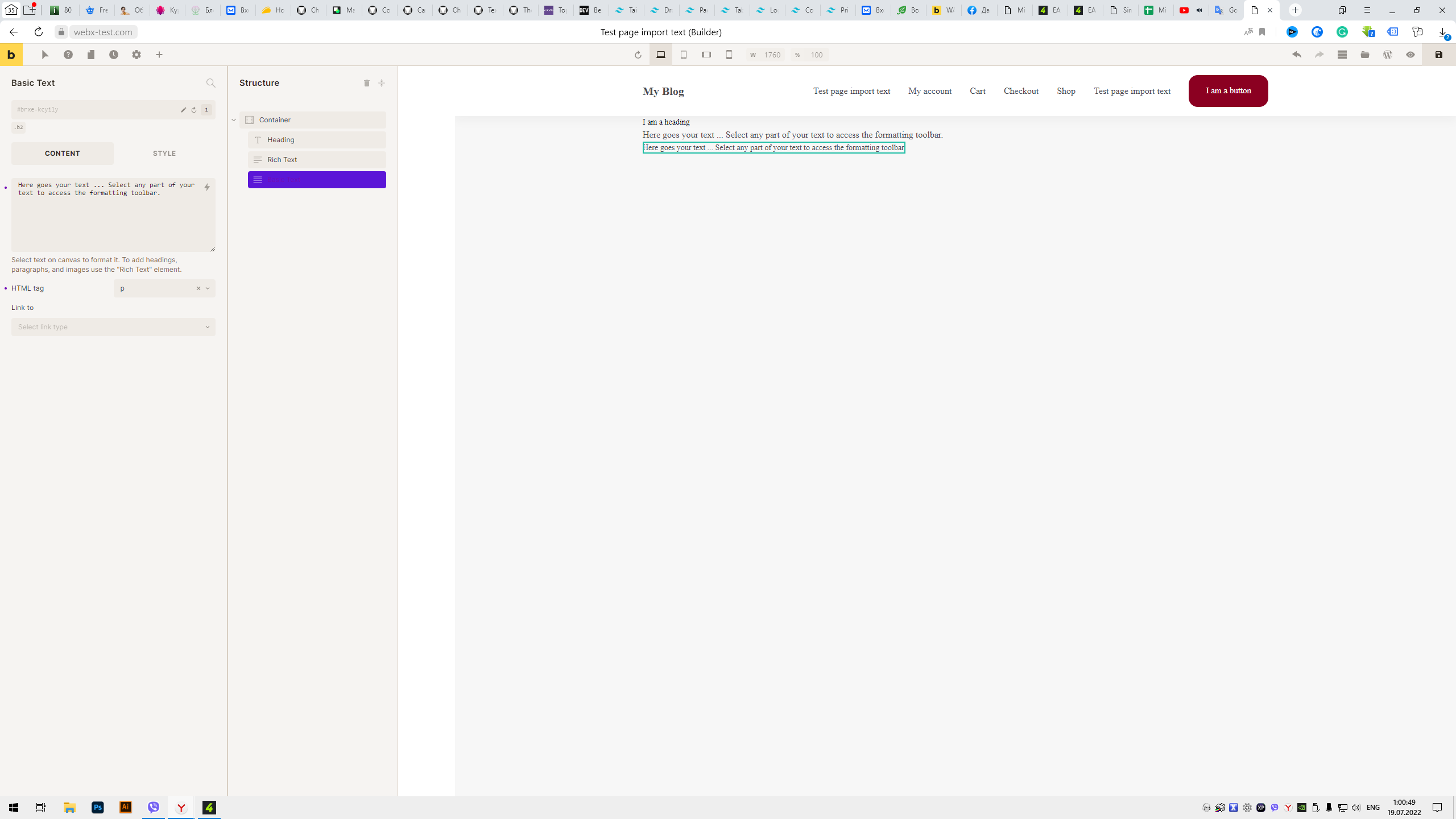Undo the last builder action
This screenshot has height=819, width=1456.
click(1297, 55)
